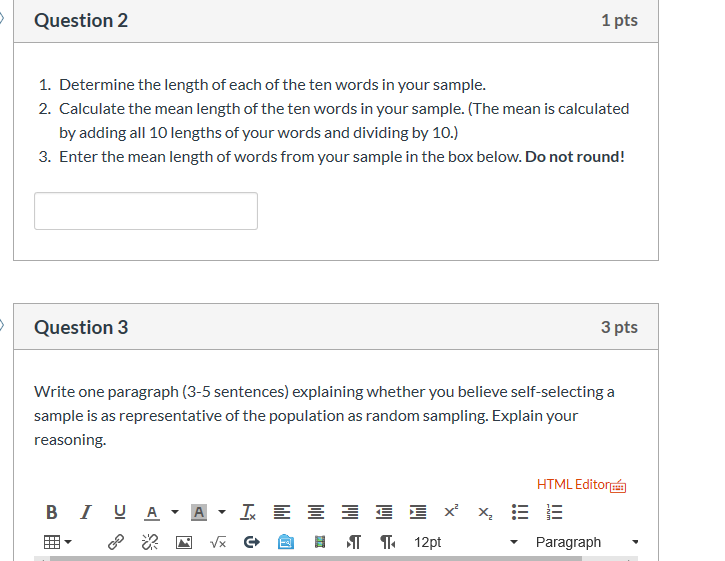Align text right
The image size is (725, 561).
350,512
